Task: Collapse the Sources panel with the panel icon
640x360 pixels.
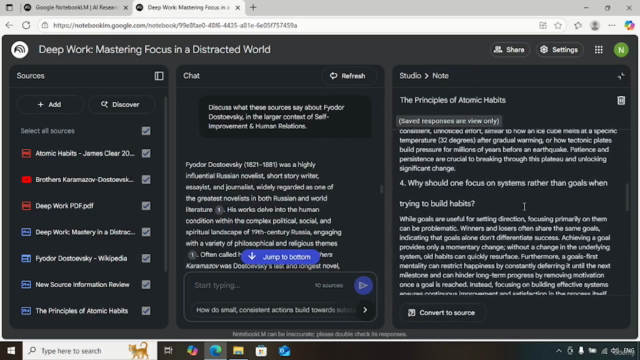Action: point(159,76)
